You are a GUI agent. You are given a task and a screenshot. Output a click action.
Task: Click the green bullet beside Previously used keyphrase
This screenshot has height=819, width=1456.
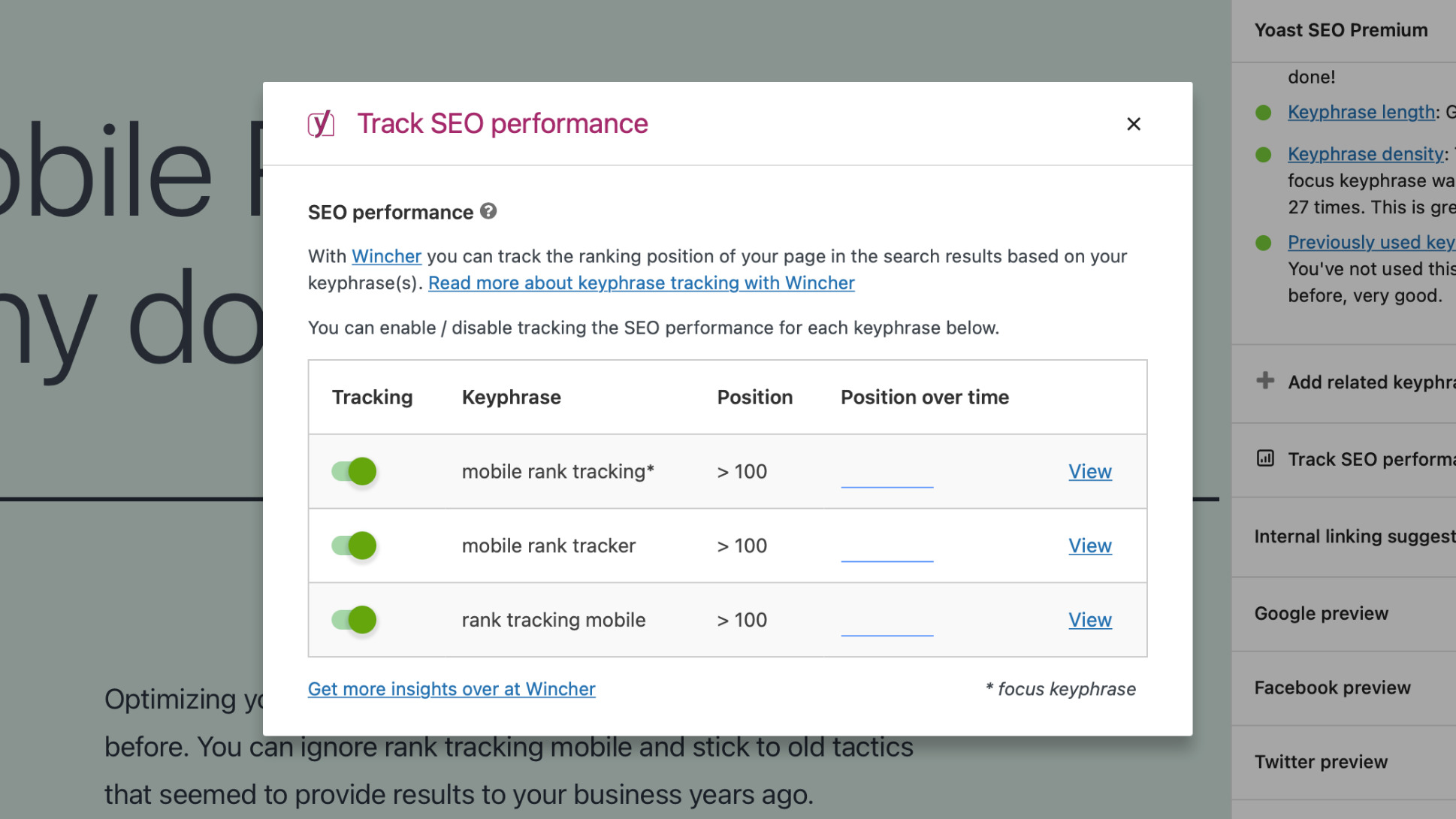pyautogui.click(x=1264, y=242)
